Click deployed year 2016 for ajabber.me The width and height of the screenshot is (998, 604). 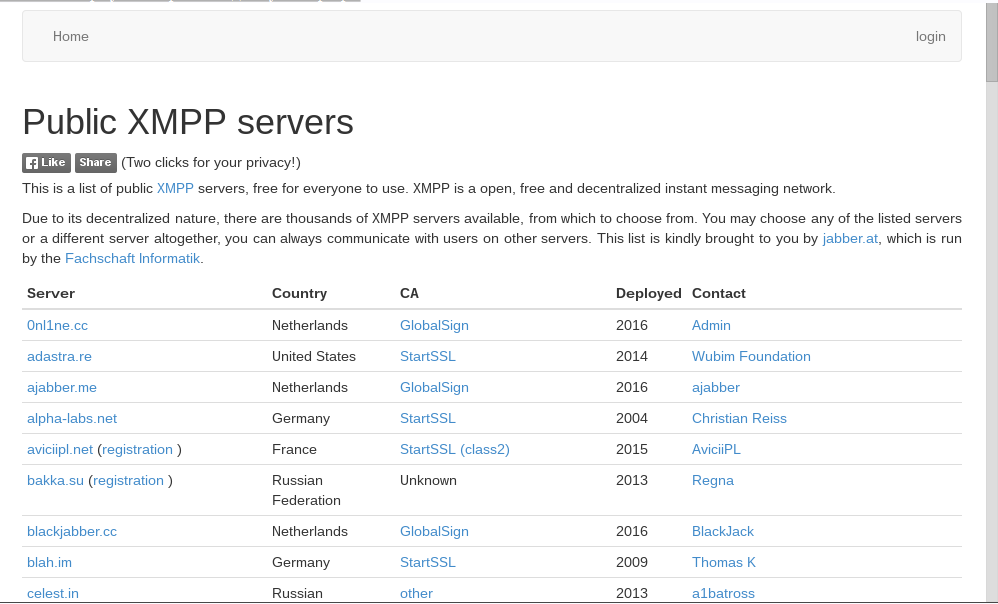tap(632, 388)
